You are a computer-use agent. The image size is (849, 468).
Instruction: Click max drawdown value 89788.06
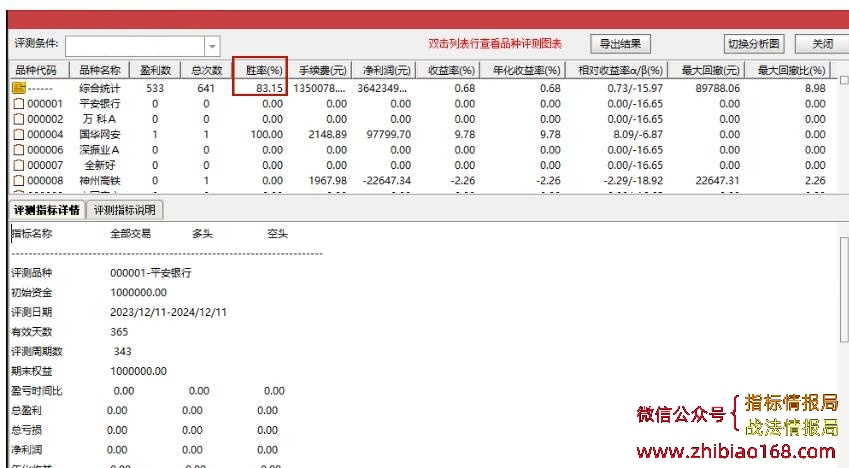[x=717, y=88]
